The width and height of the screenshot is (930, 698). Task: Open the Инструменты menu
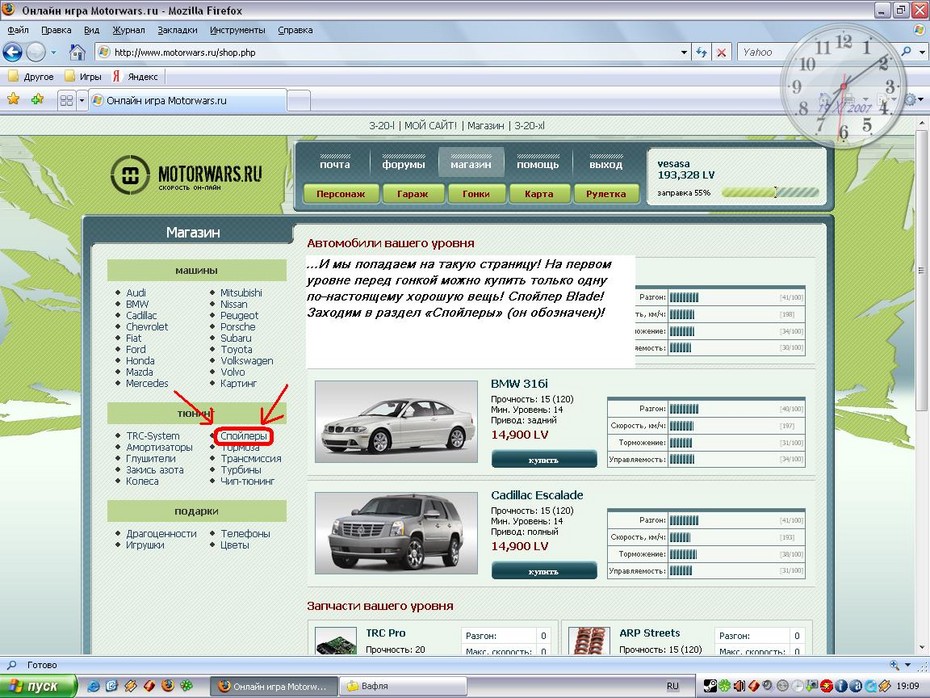[237, 30]
